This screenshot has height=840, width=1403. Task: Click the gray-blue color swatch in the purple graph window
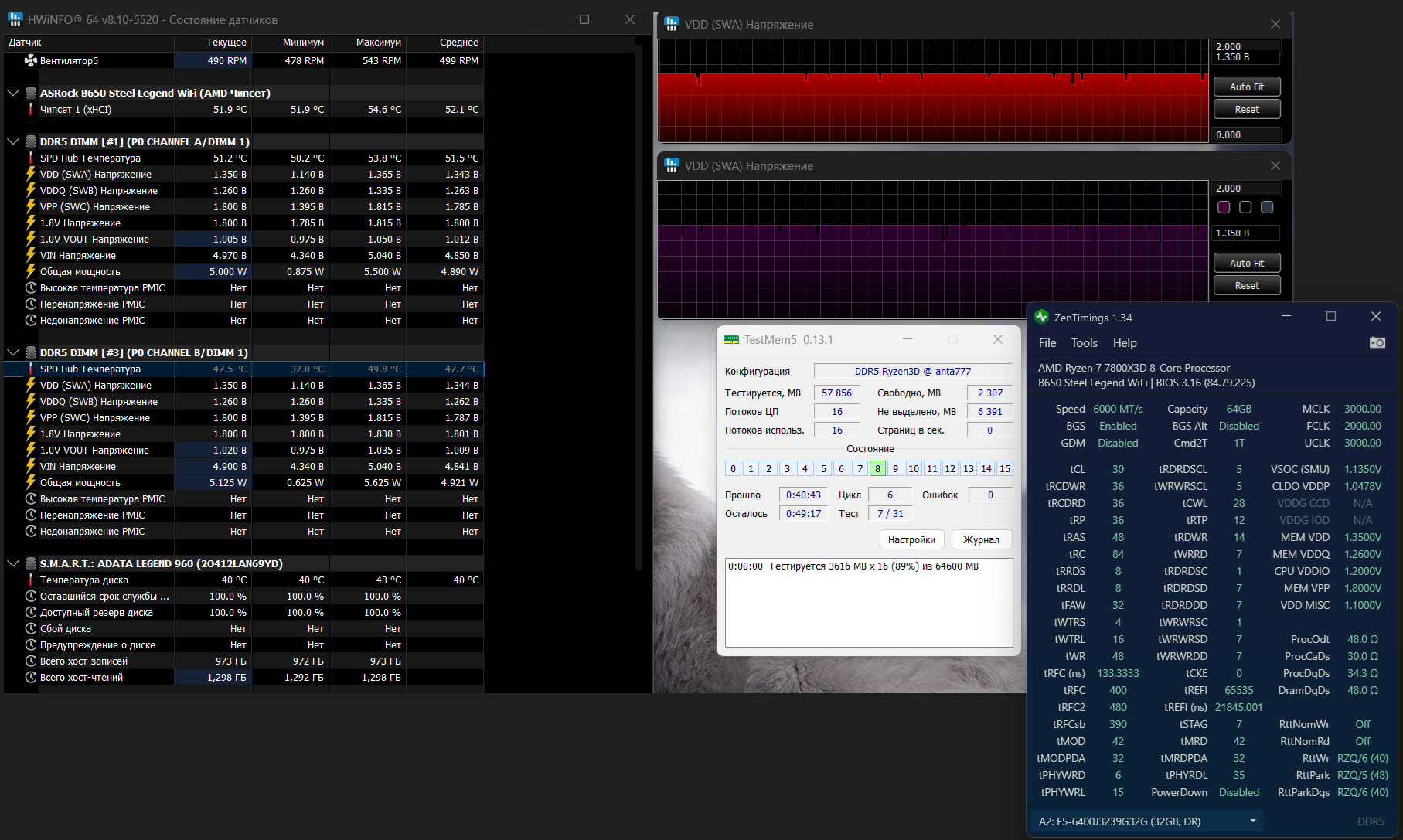coord(1267,207)
